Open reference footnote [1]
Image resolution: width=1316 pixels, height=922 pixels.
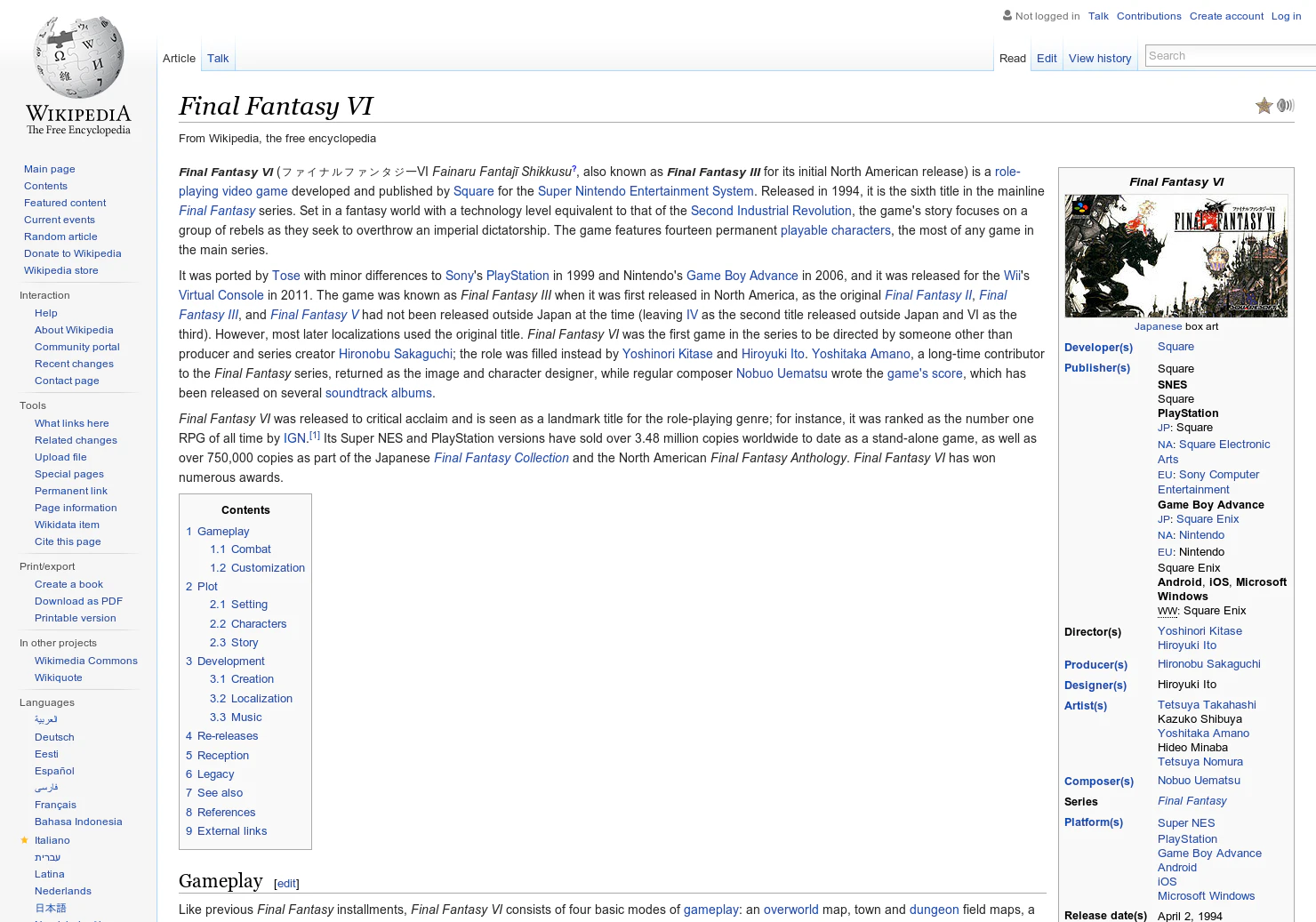[x=315, y=435]
